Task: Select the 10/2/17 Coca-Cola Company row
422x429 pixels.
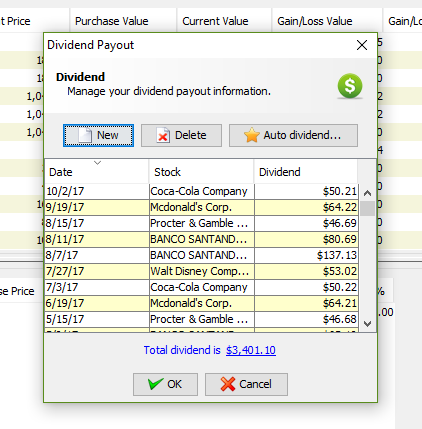Action: tap(202, 191)
